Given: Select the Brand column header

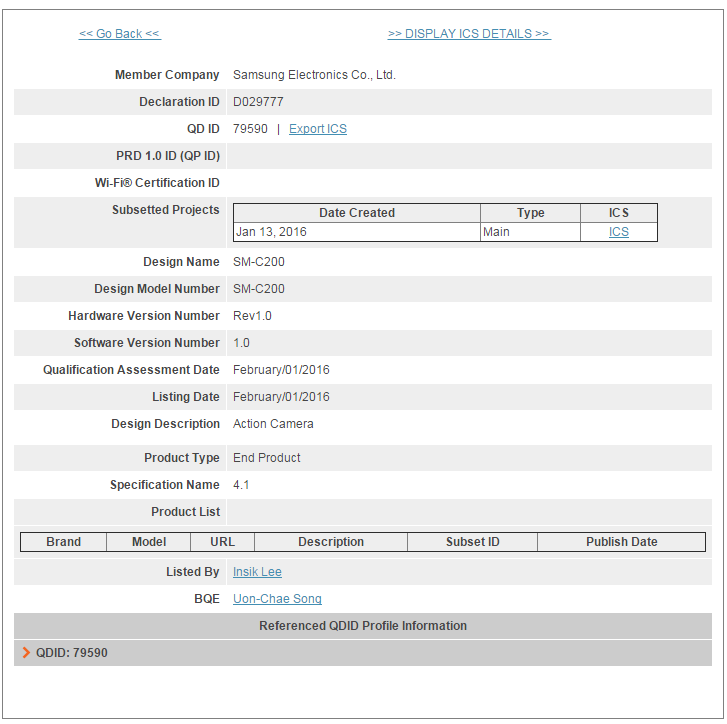Looking at the screenshot, I should pyautogui.click(x=63, y=542).
